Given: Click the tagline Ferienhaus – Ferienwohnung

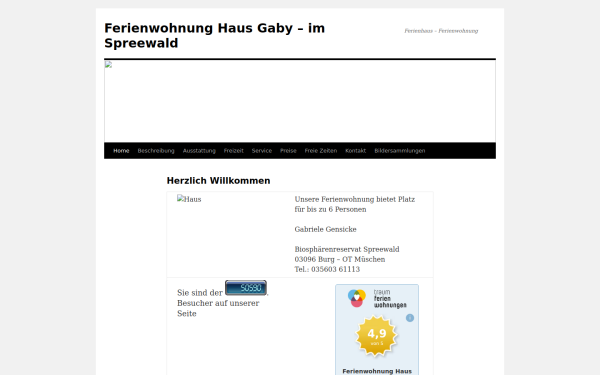Looking at the screenshot, I should tap(441, 31).
